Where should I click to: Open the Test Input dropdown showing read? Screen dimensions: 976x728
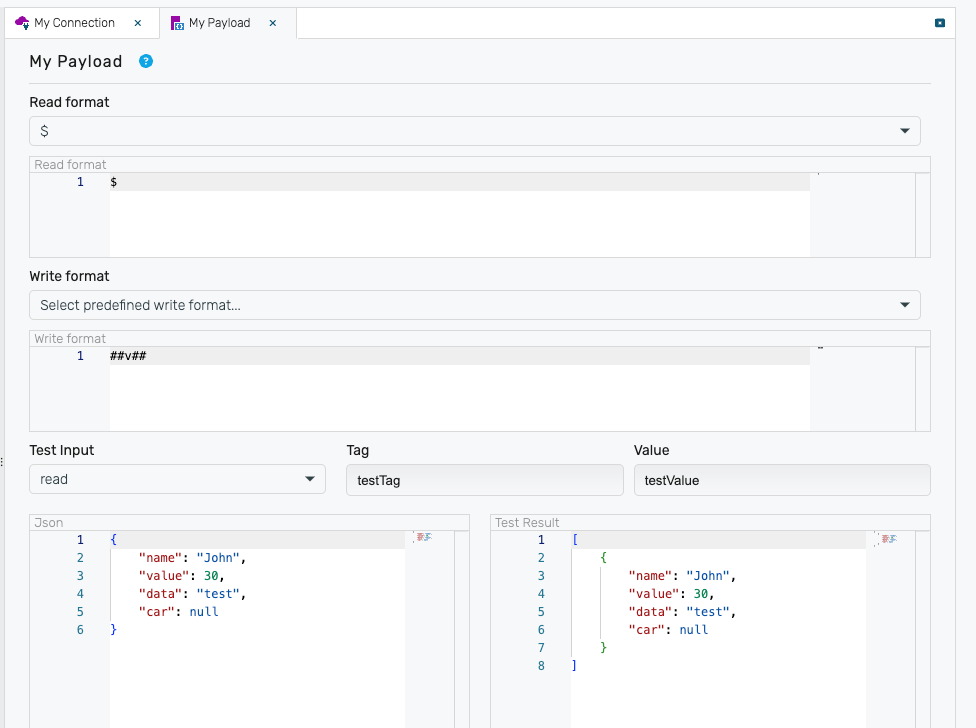point(177,479)
